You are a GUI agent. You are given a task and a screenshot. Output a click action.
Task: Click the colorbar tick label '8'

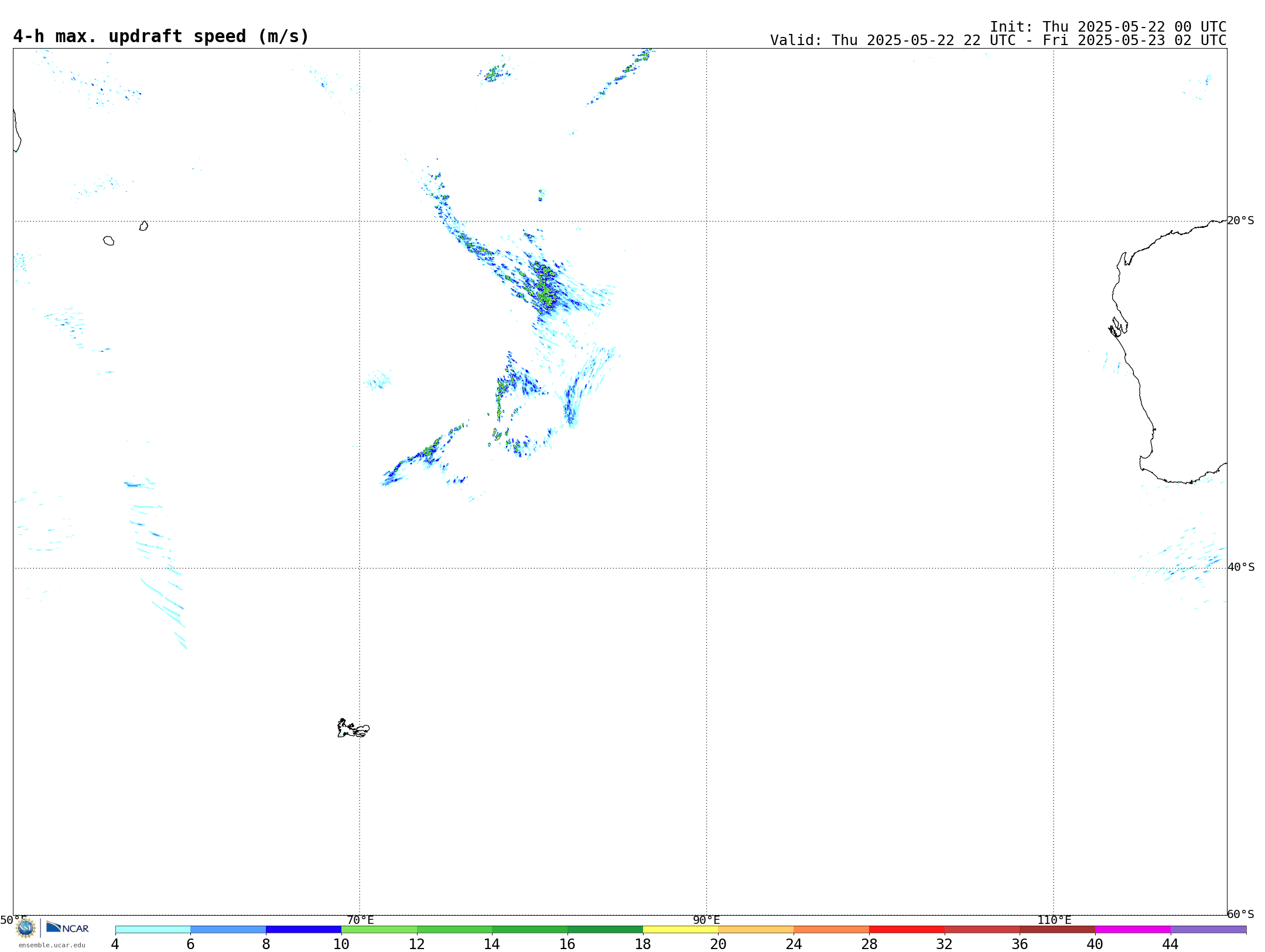[x=266, y=944]
